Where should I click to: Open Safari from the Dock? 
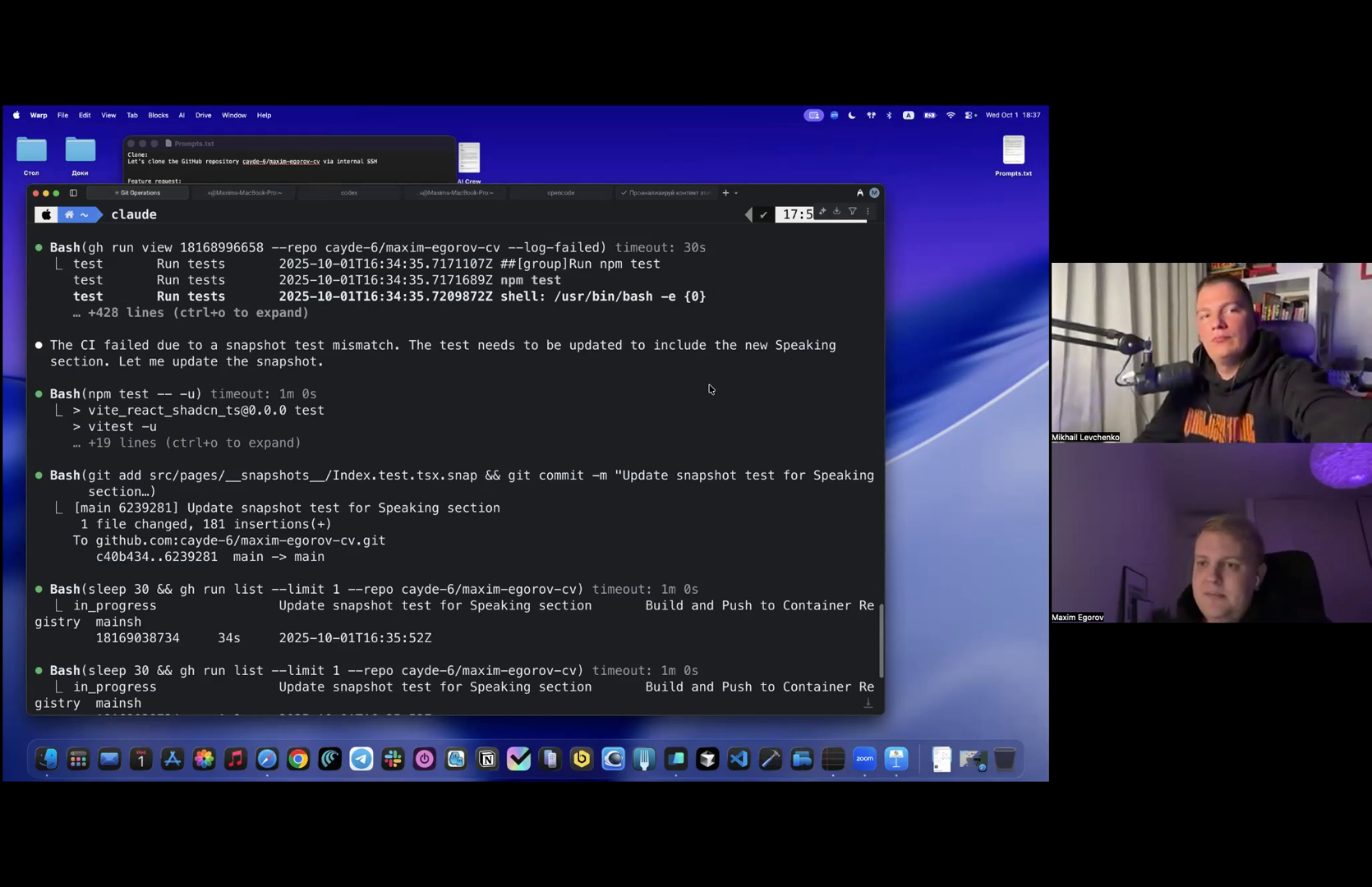pyautogui.click(x=267, y=759)
